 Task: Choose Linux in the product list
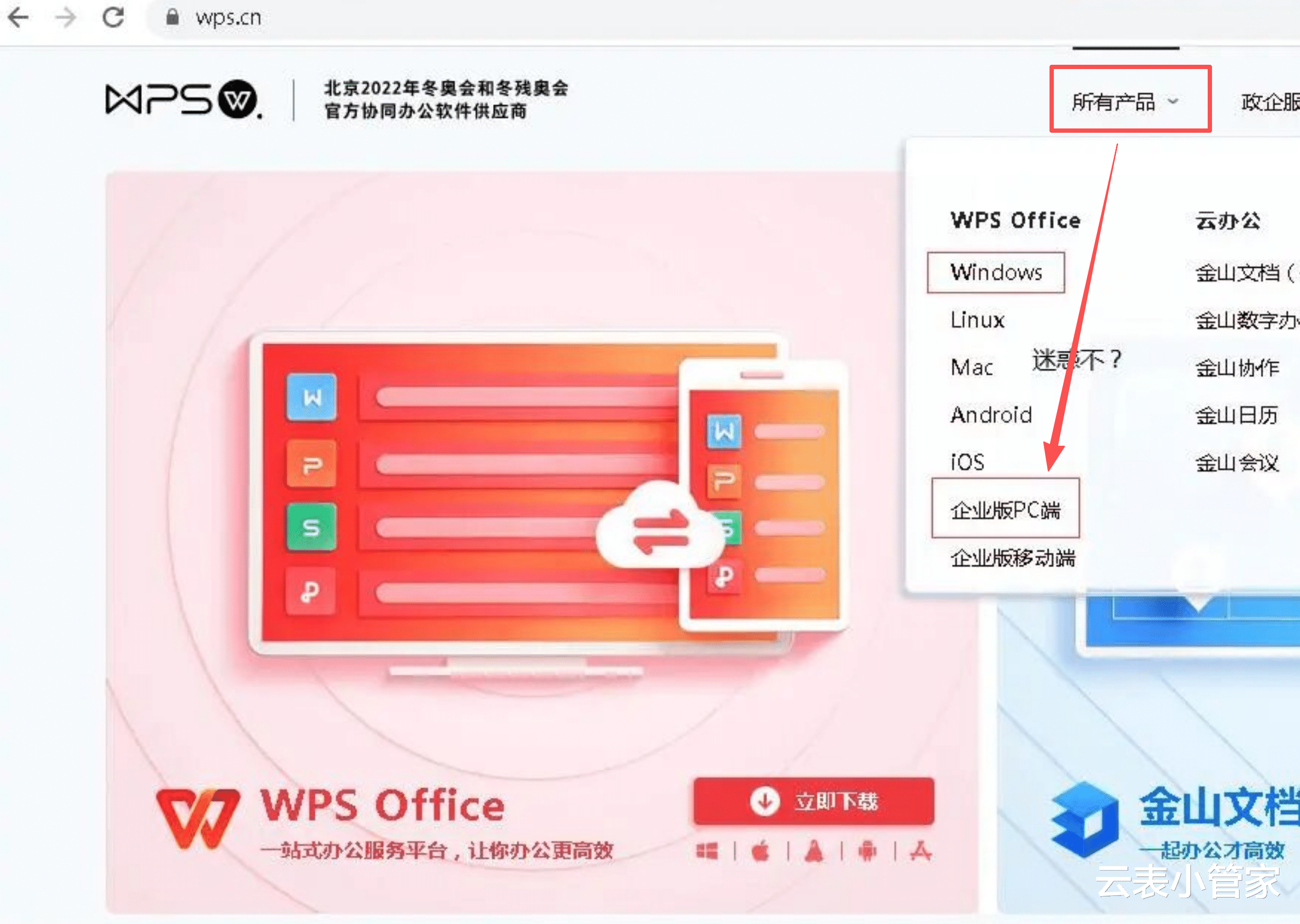click(977, 320)
